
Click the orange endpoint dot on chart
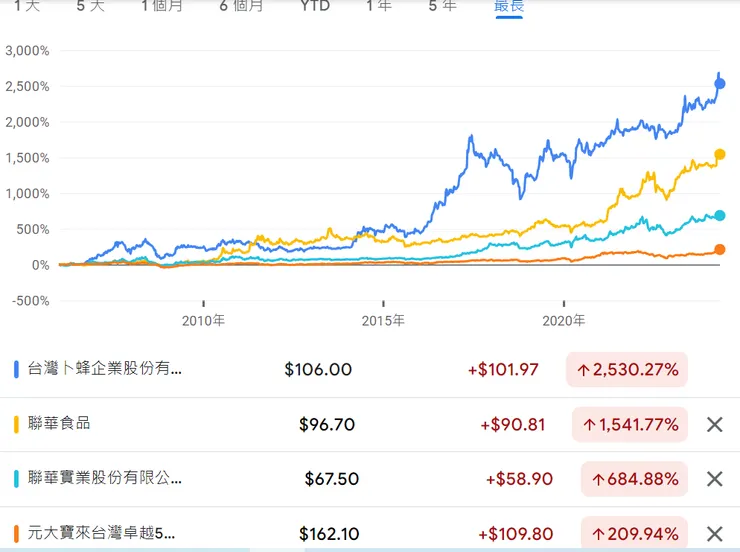pos(720,249)
